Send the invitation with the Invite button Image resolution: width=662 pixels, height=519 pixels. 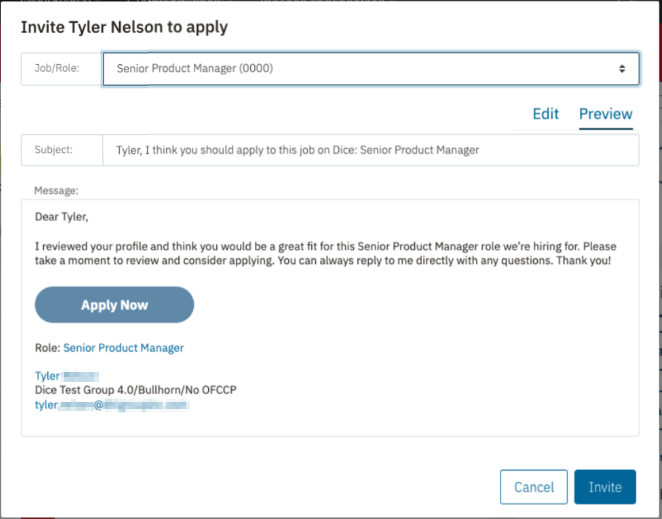605,487
